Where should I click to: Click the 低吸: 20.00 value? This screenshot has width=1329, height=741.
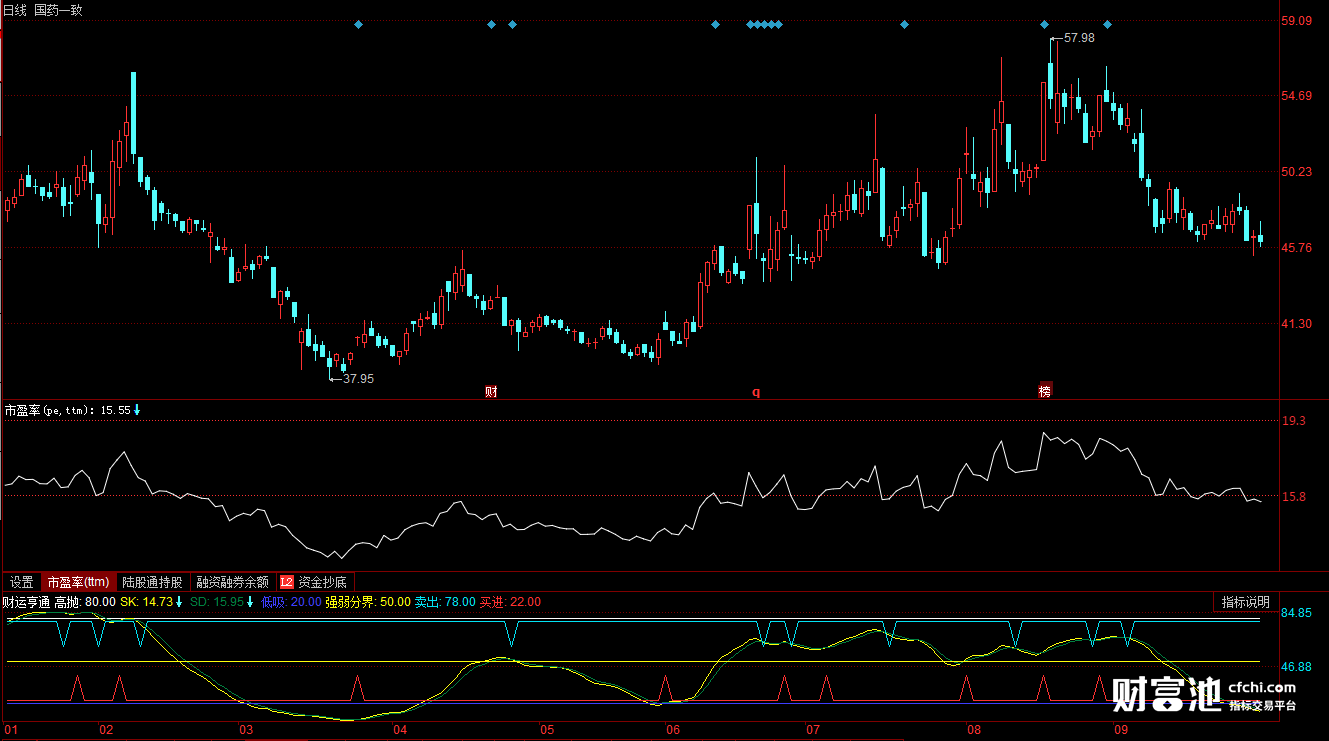(291, 602)
